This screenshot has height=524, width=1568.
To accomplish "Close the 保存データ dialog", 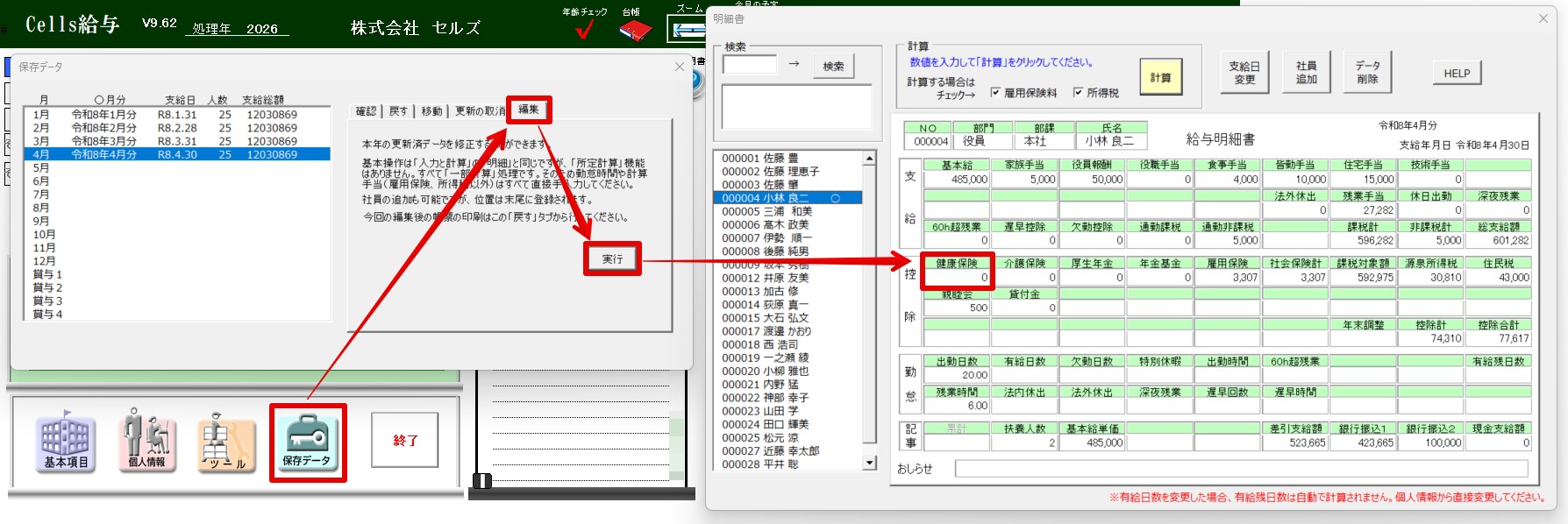I will [x=679, y=67].
